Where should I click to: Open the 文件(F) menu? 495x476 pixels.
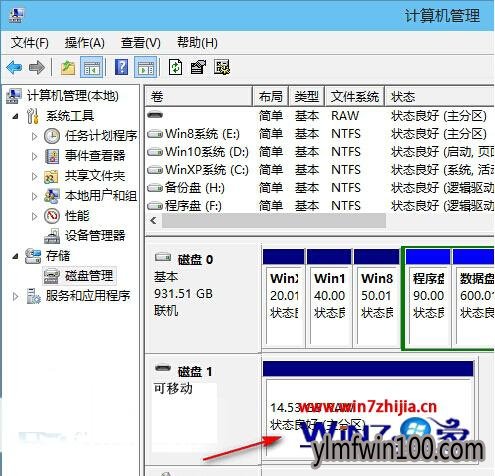coord(30,43)
